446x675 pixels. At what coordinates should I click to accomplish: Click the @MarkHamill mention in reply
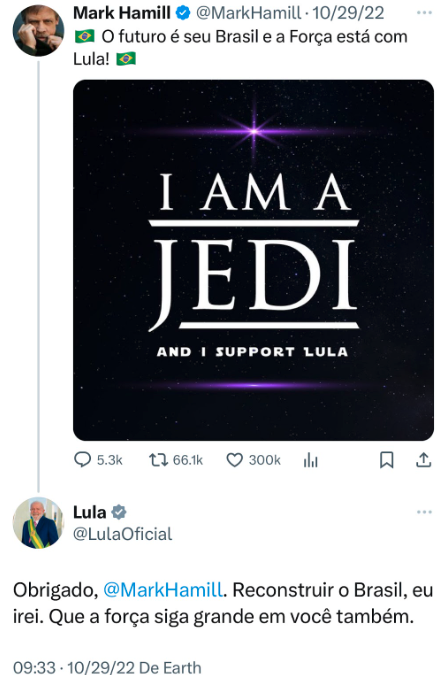click(x=163, y=590)
